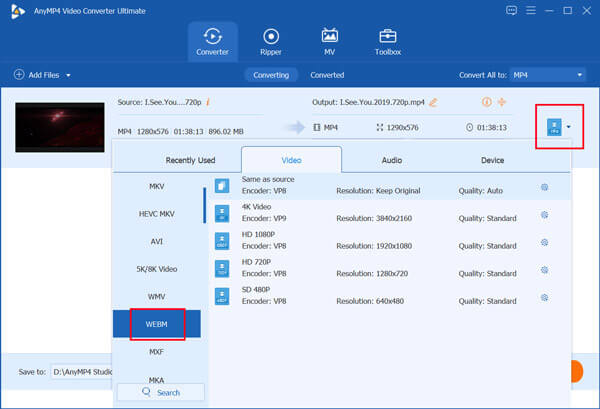
Task: Open the Convert All to MP4 dropdown
Action: pos(548,75)
